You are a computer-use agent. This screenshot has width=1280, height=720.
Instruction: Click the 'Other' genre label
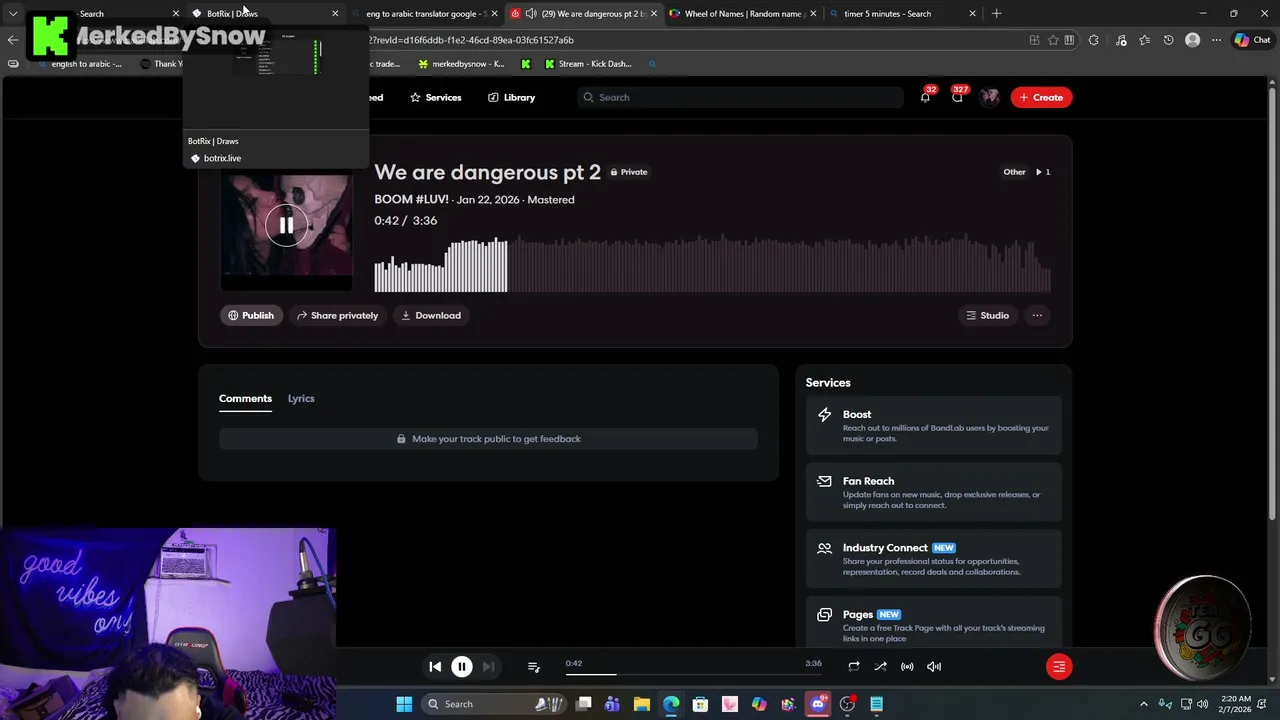[x=1014, y=172]
